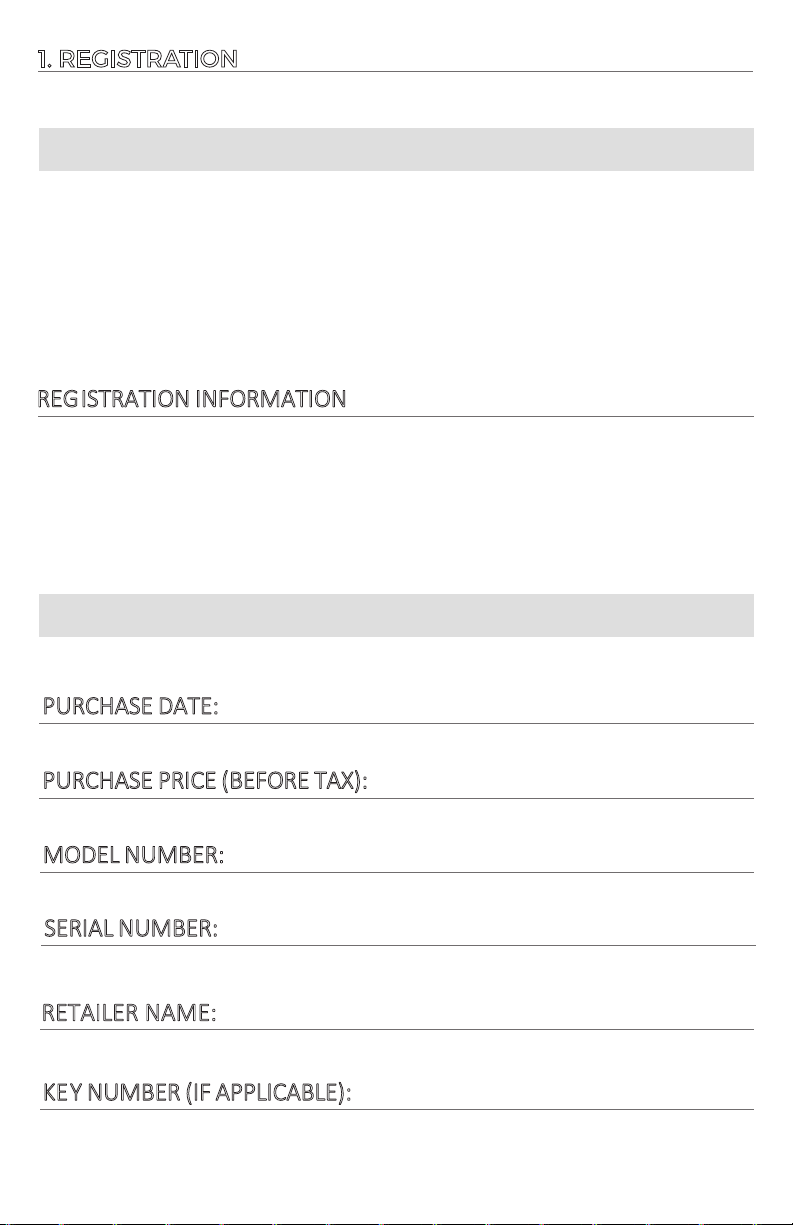
Task: Click the "SERIAL NUMBER:" label
Action: pyautogui.click(x=131, y=929)
